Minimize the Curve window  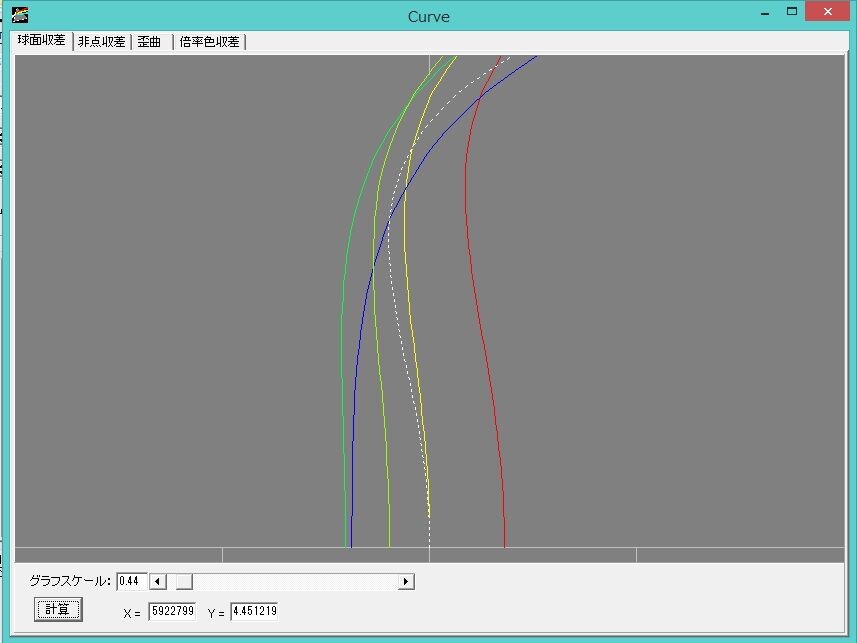[x=765, y=13]
